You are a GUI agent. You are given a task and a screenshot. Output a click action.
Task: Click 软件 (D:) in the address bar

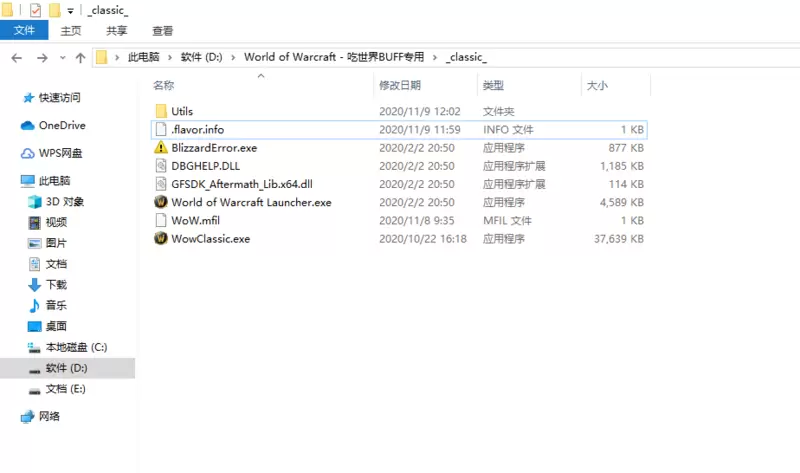[x=202, y=57]
